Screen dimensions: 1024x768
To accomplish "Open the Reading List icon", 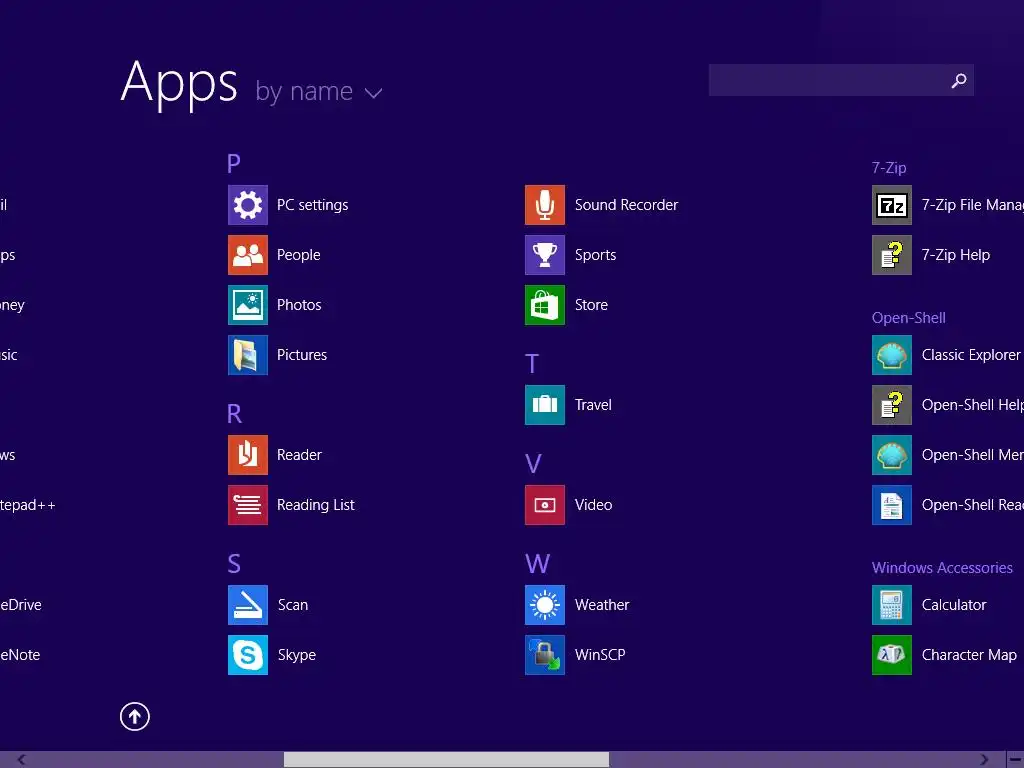I will [x=248, y=505].
